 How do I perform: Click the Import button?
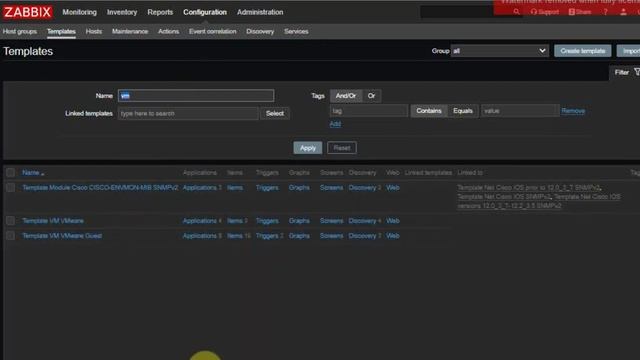pyautogui.click(x=629, y=51)
